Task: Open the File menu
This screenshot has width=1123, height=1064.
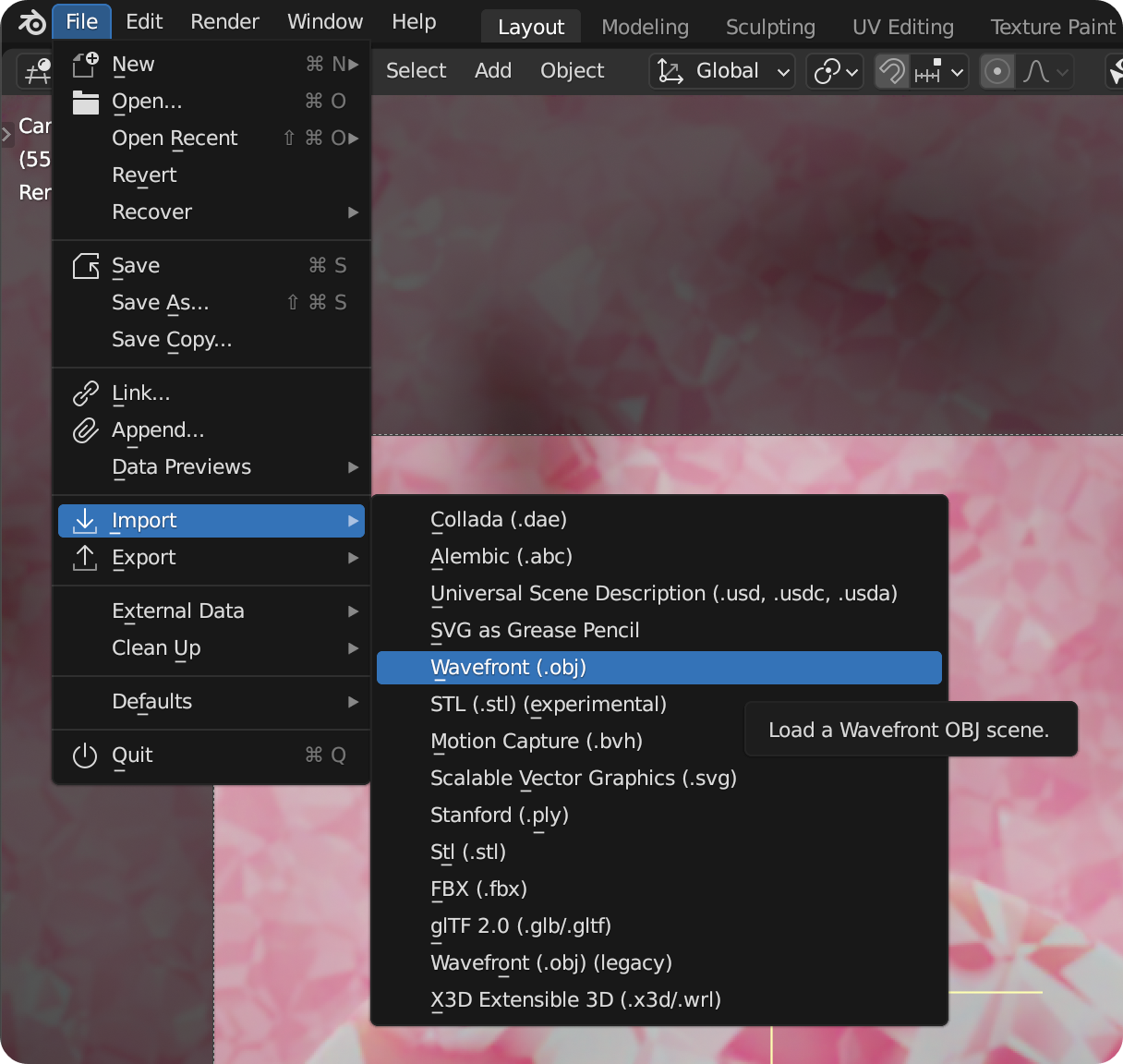Action: 82,21
